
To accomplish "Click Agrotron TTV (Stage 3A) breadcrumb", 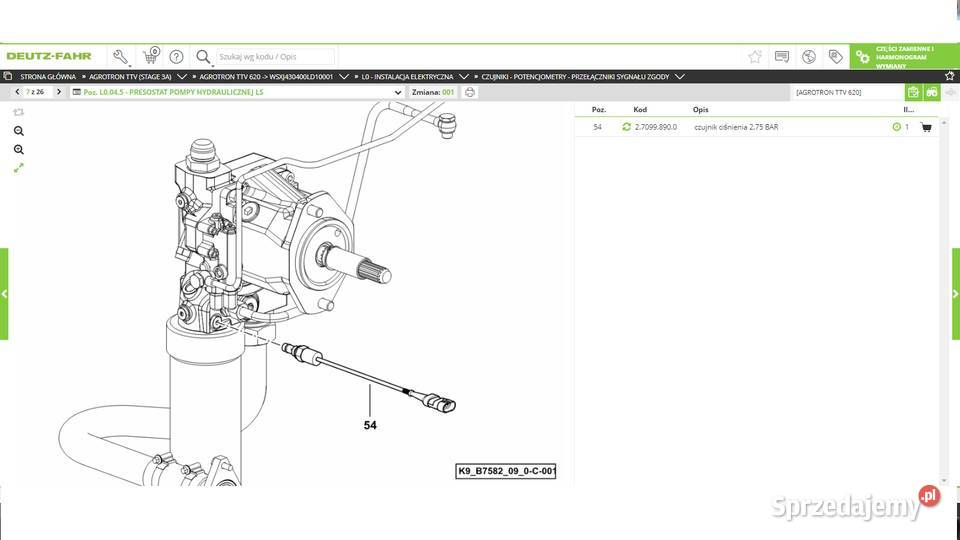I will [130, 77].
